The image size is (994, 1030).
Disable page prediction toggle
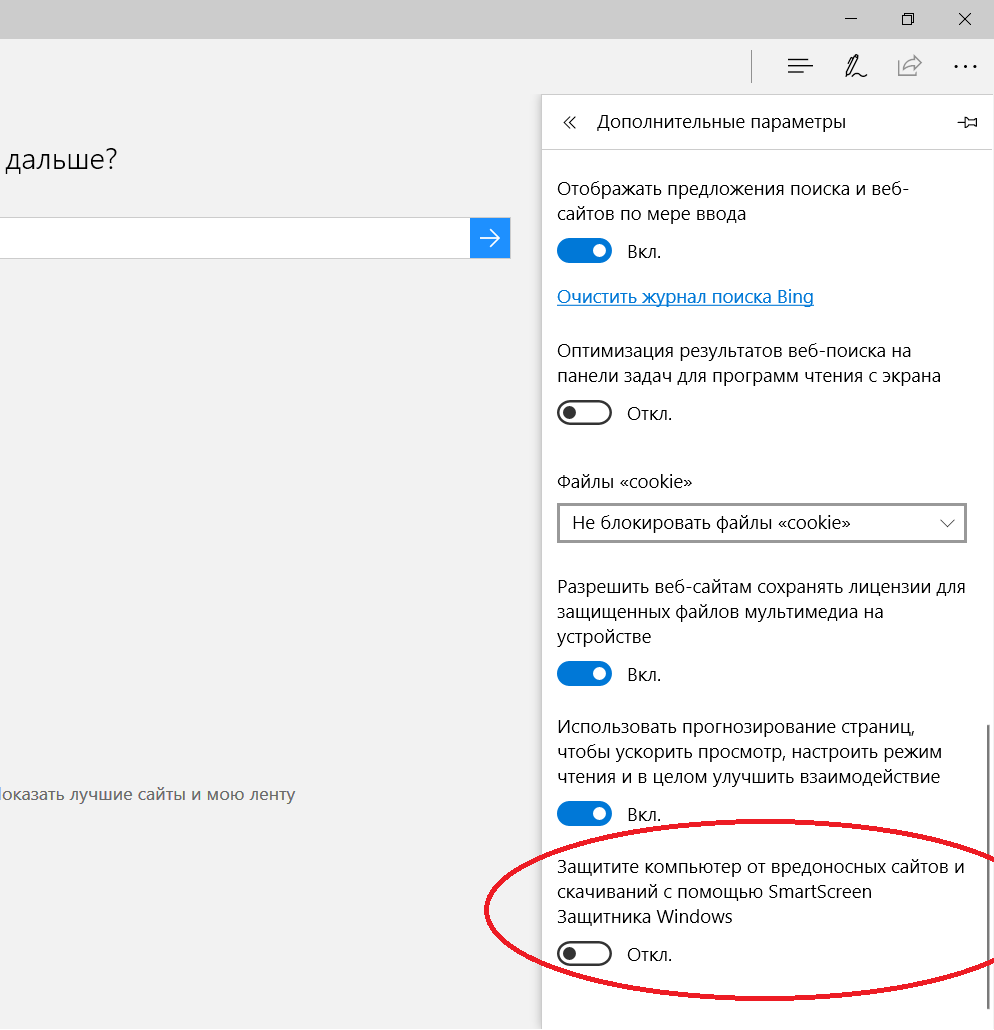tap(584, 814)
